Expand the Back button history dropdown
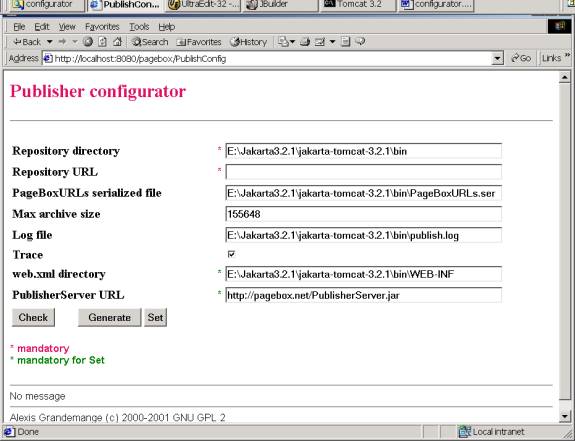This screenshot has width=575, height=441. pos(50,42)
